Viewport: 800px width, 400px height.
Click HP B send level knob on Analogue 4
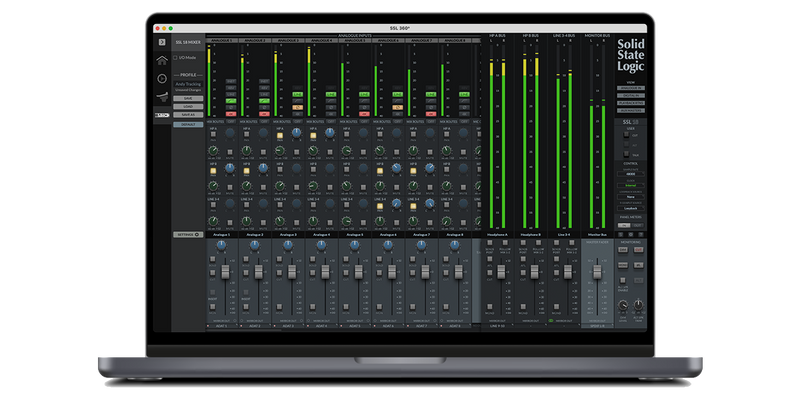pos(313,186)
